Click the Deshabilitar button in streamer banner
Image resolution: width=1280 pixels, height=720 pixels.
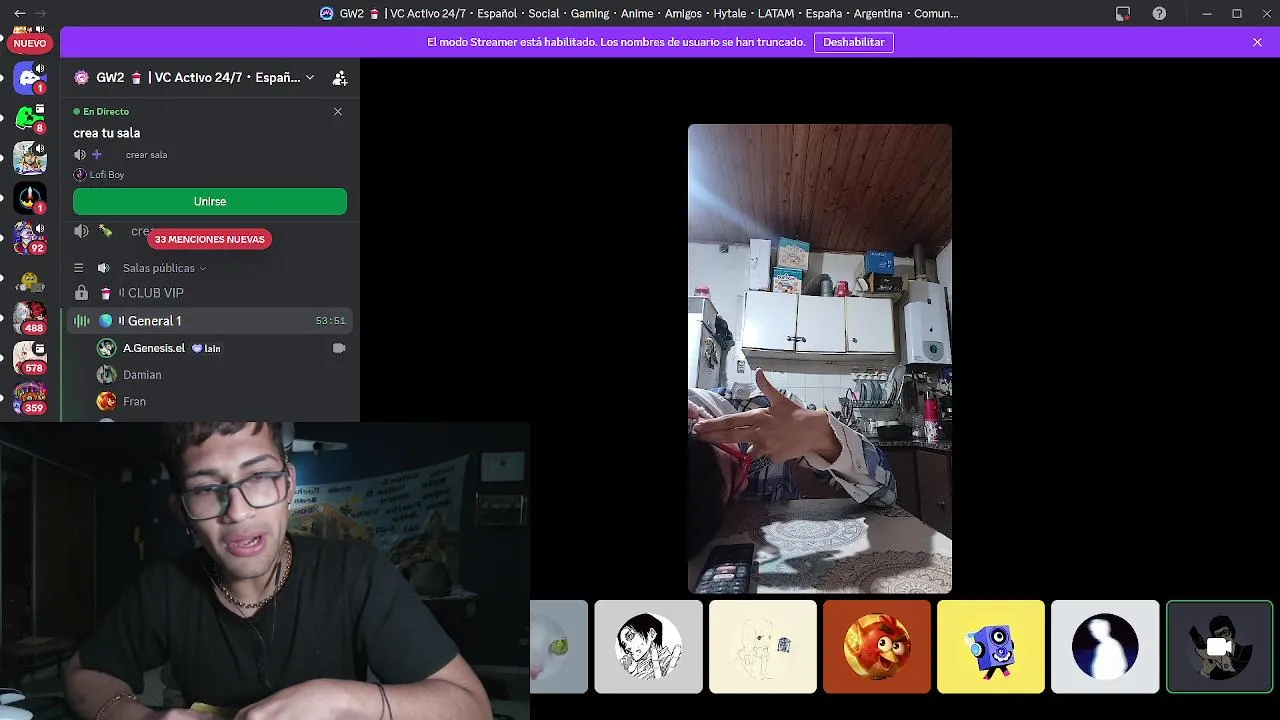tap(854, 42)
